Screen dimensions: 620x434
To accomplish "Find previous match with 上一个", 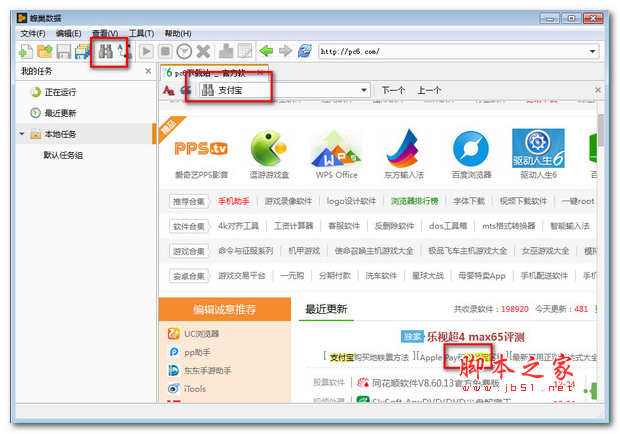I will click(429, 90).
